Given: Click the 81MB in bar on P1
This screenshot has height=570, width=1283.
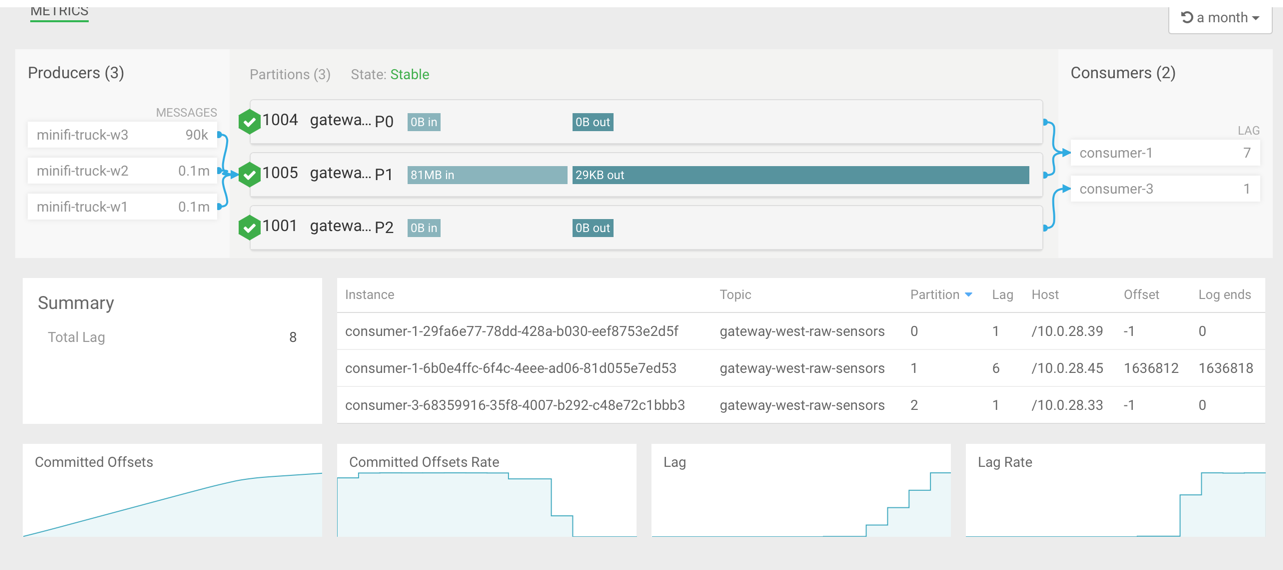Looking at the screenshot, I should pos(487,175).
